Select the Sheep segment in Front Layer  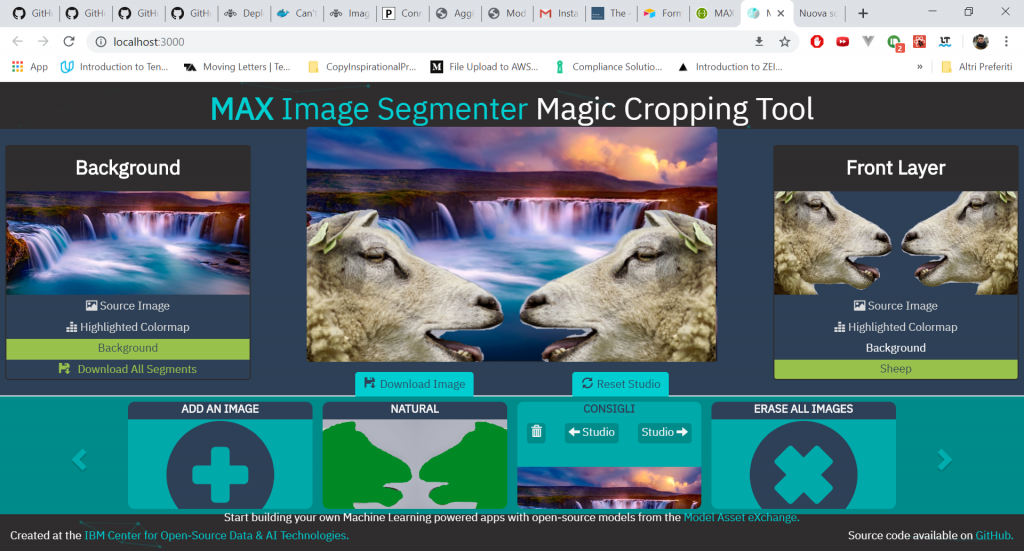pyautogui.click(x=896, y=369)
